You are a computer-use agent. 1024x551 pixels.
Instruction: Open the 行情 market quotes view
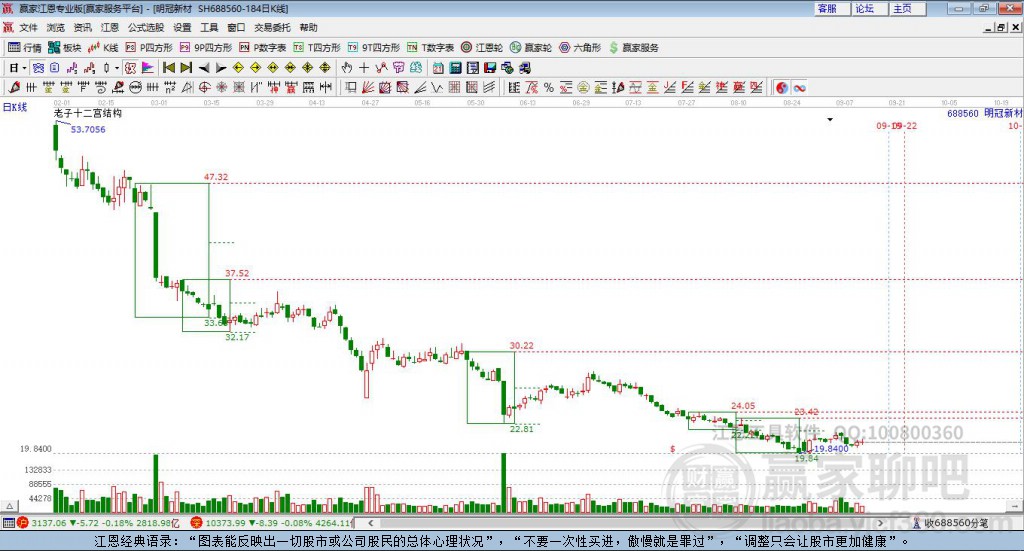coord(25,48)
